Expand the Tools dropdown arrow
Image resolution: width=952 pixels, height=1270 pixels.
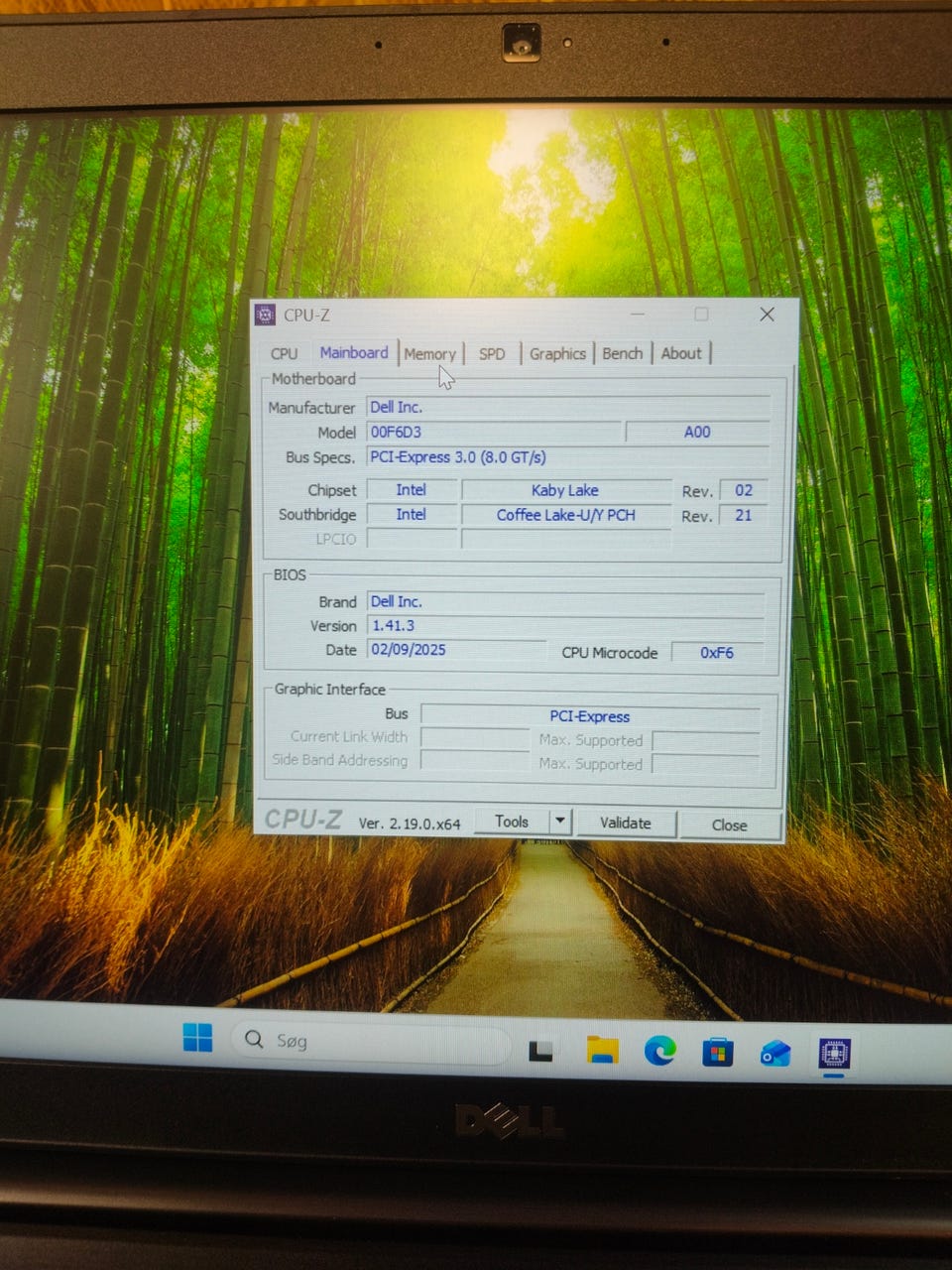[x=560, y=822]
